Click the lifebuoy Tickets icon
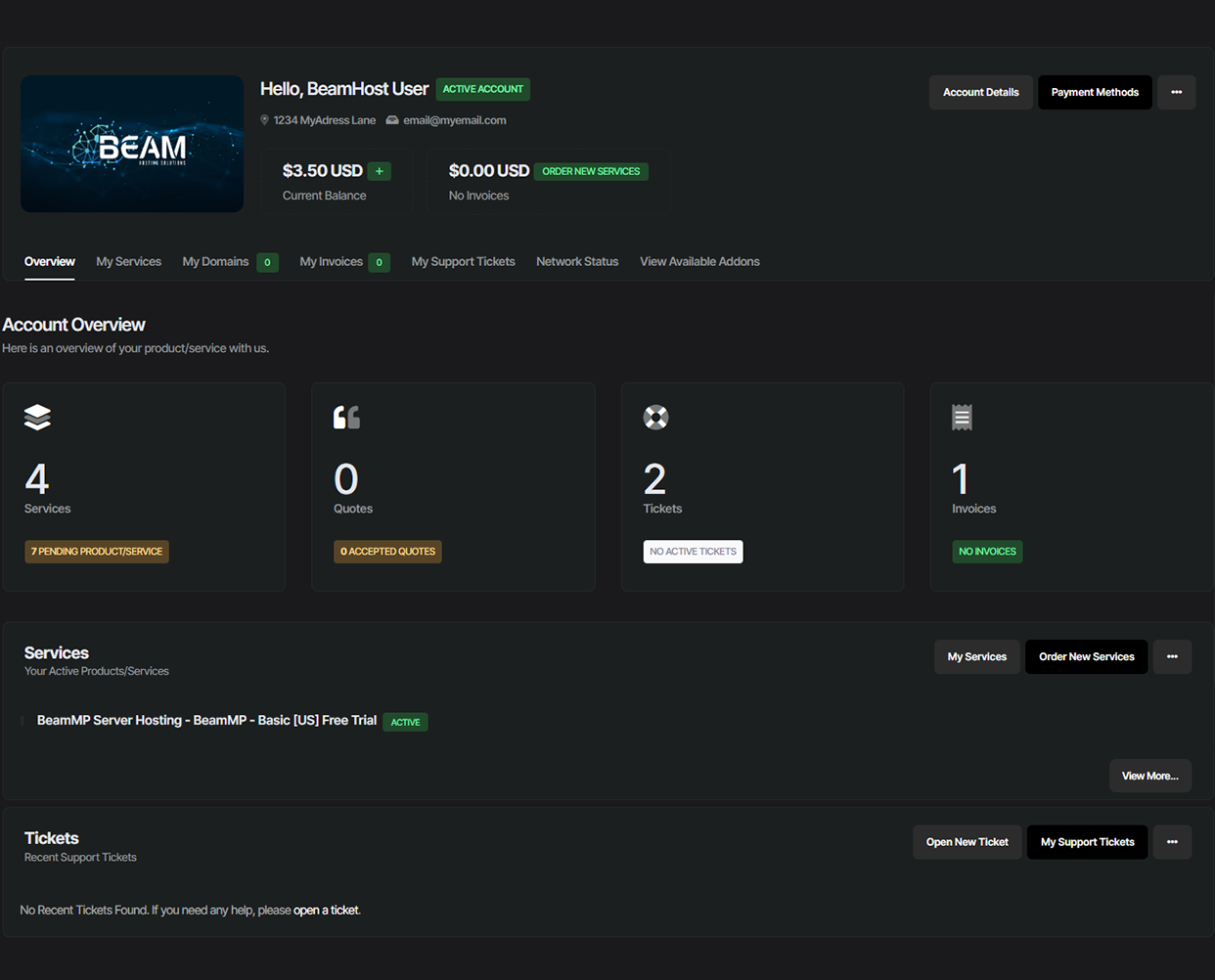The width and height of the screenshot is (1215, 980). tap(655, 418)
